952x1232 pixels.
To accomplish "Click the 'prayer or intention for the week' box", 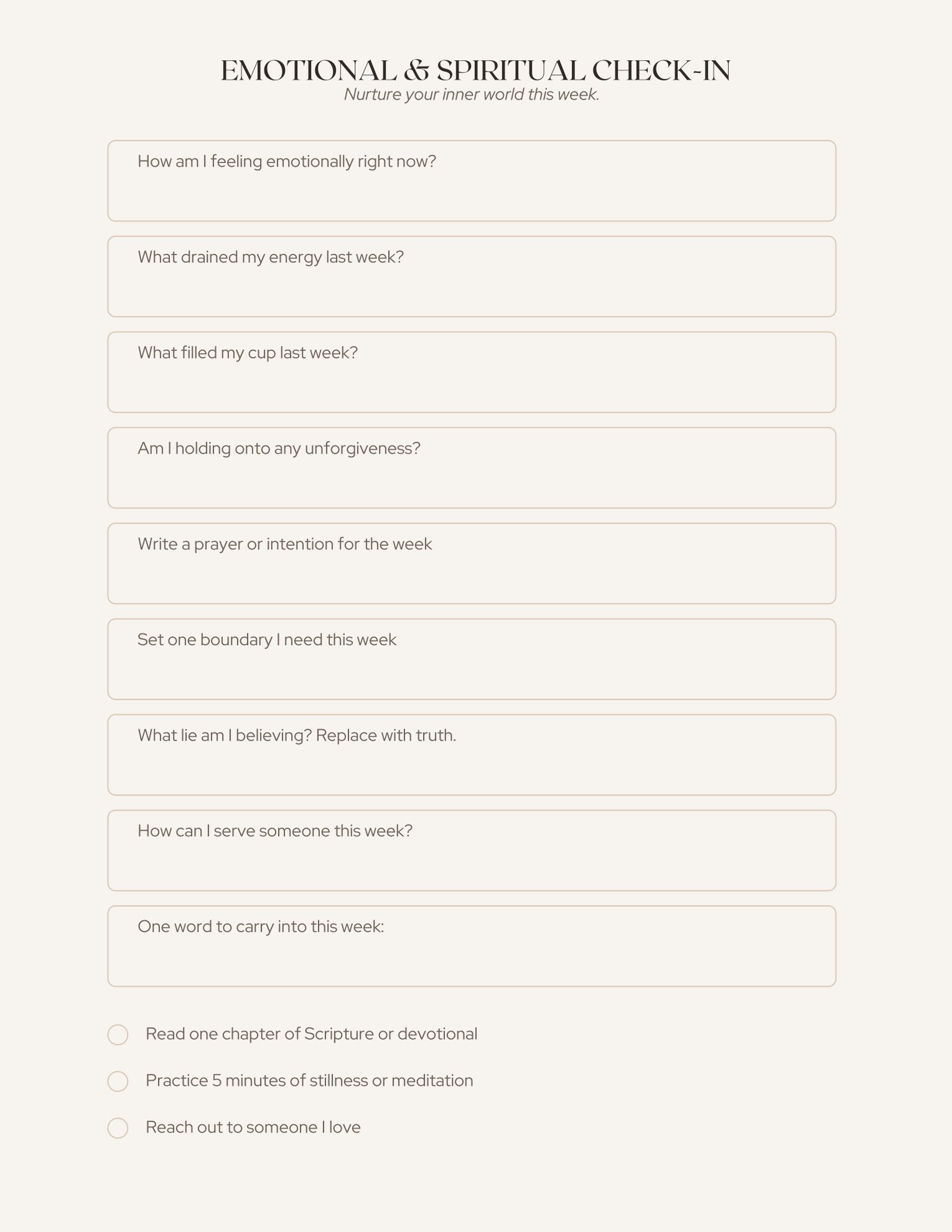I will 472,564.
